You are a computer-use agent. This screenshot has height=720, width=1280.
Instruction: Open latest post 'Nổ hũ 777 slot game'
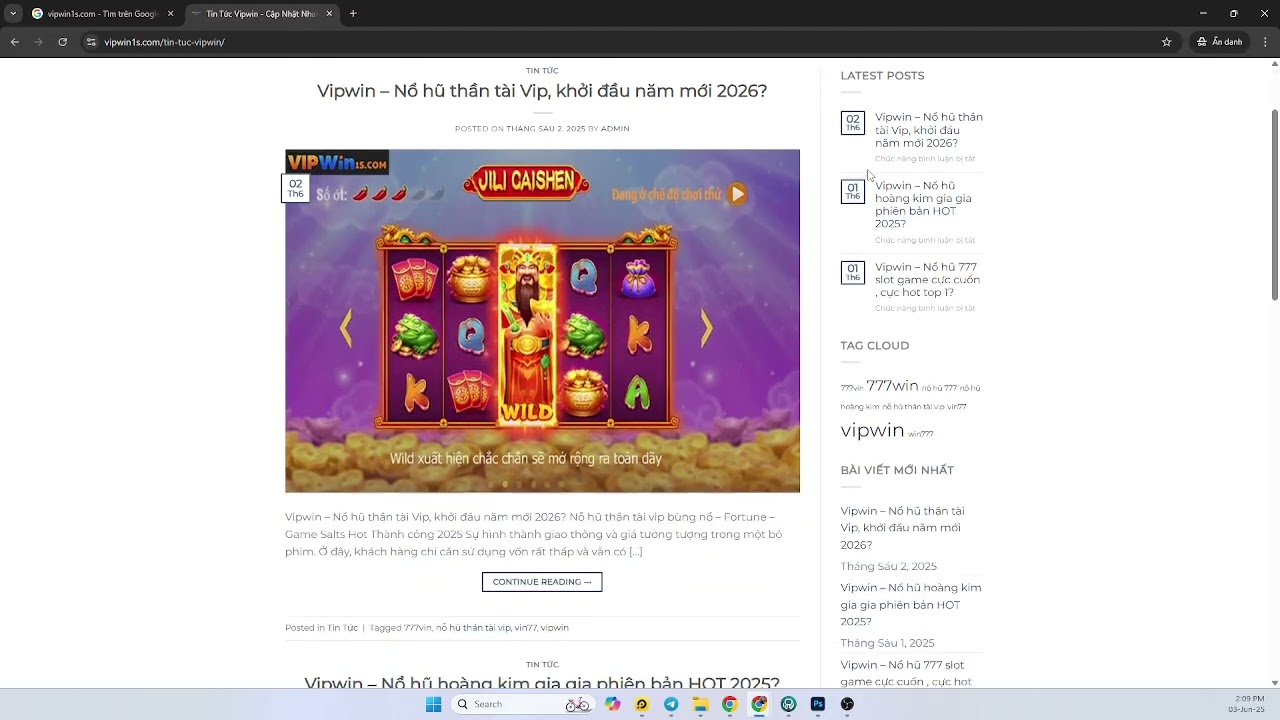coord(928,280)
